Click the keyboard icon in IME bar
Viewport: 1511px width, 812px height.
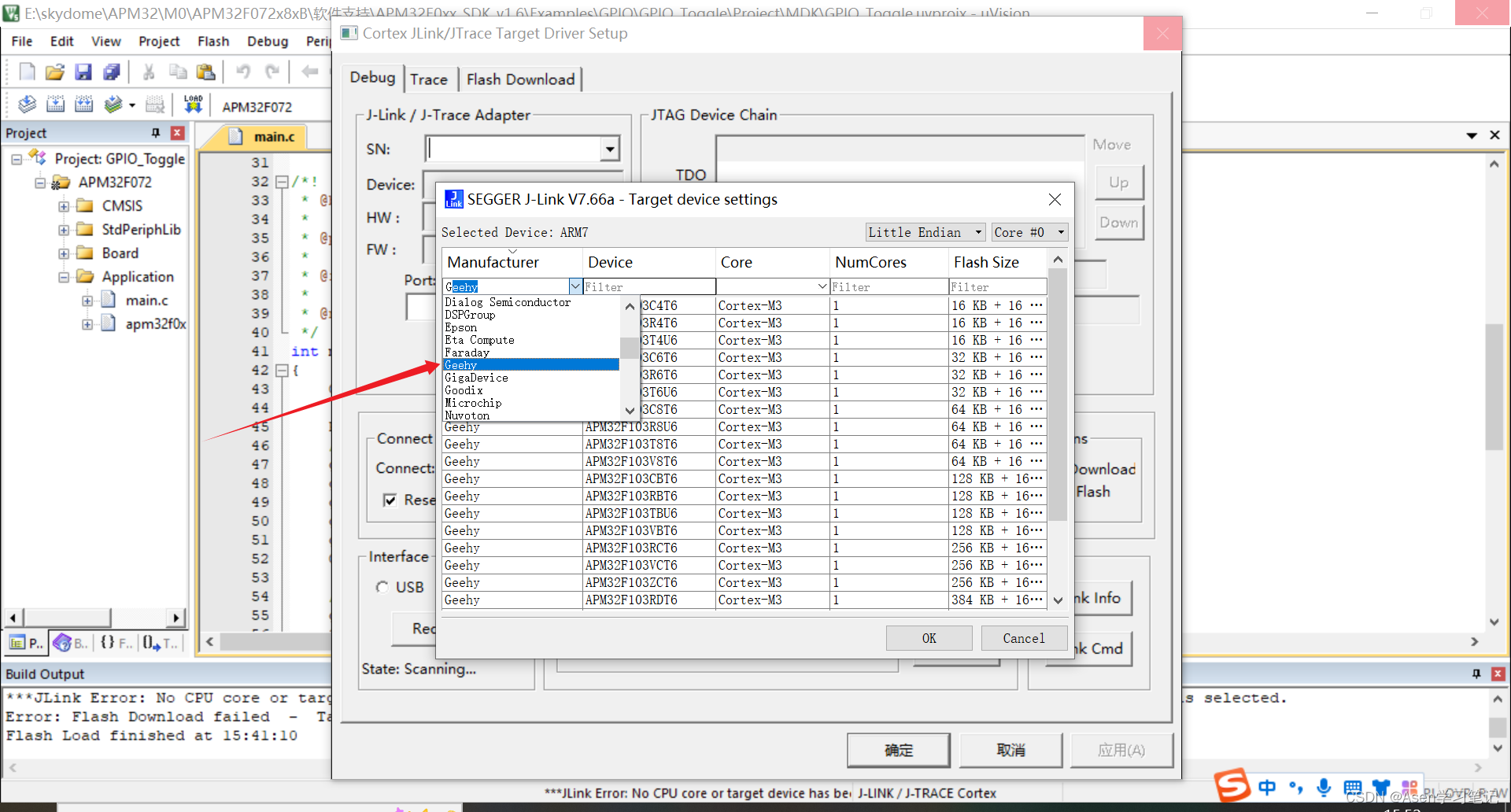pyautogui.click(x=1353, y=788)
